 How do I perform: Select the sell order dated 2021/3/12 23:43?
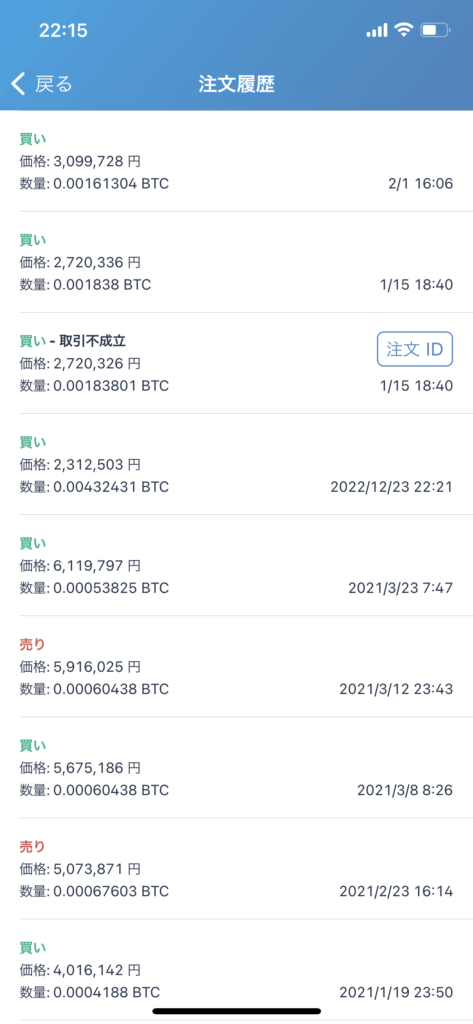236,666
